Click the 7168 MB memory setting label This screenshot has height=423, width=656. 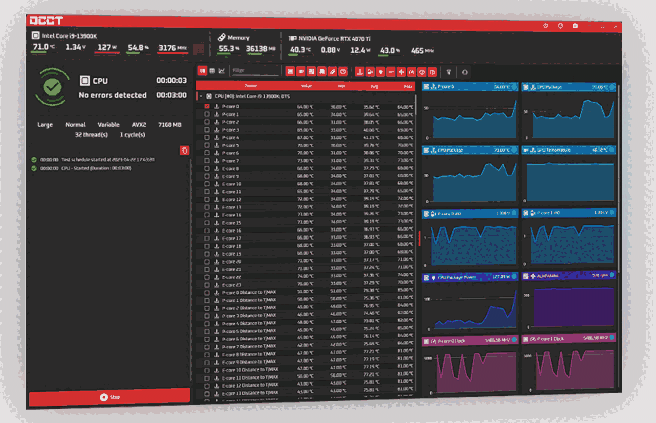click(x=169, y=125)
